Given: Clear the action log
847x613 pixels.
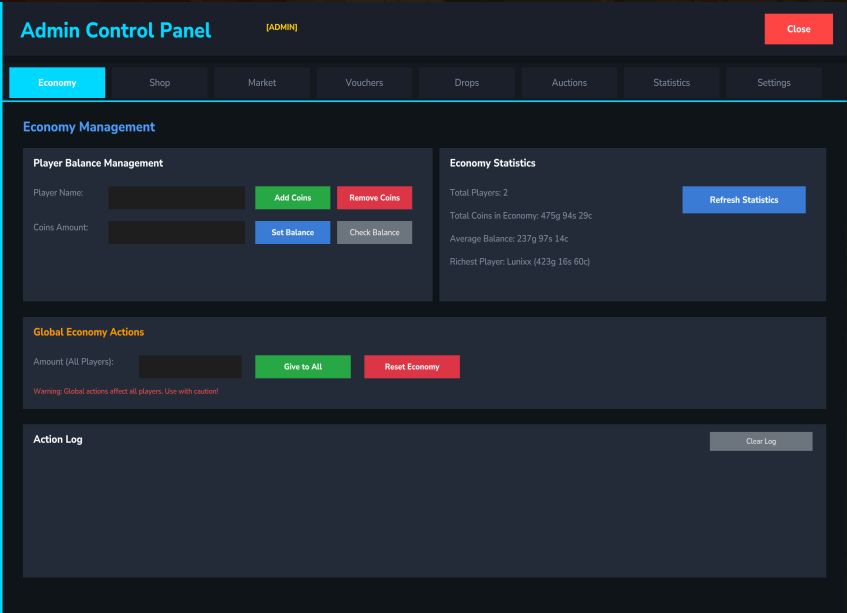Looking at the screenshot, I should click(761, 441).
